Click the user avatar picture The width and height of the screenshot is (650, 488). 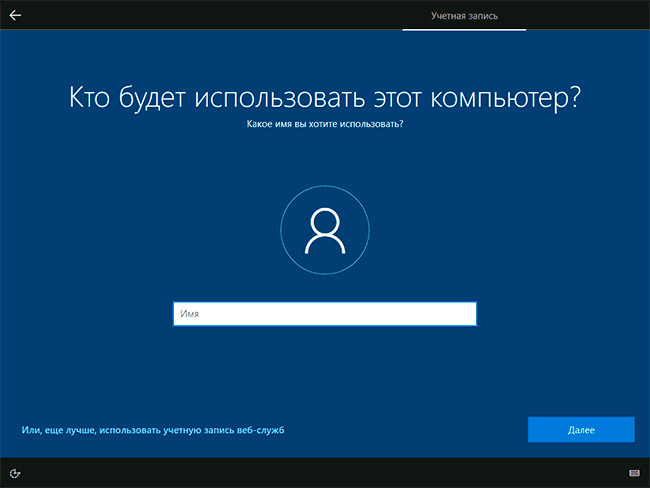tap(325, 230)
